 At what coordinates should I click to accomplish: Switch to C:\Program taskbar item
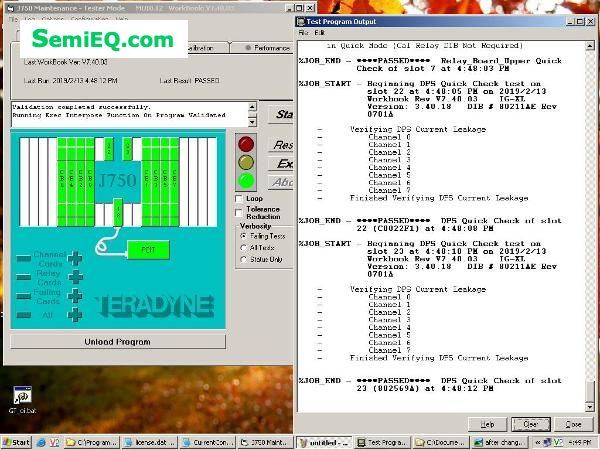pos(92,443)
